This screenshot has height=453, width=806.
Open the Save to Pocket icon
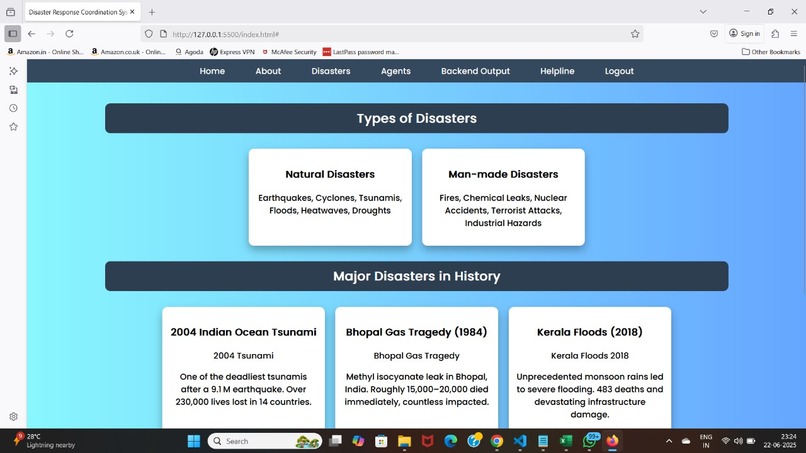714,34
